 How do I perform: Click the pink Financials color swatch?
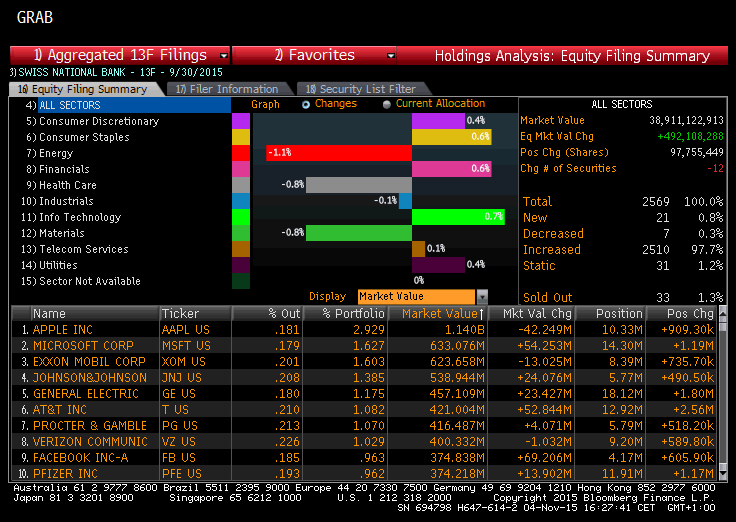[x=241, y=169]
